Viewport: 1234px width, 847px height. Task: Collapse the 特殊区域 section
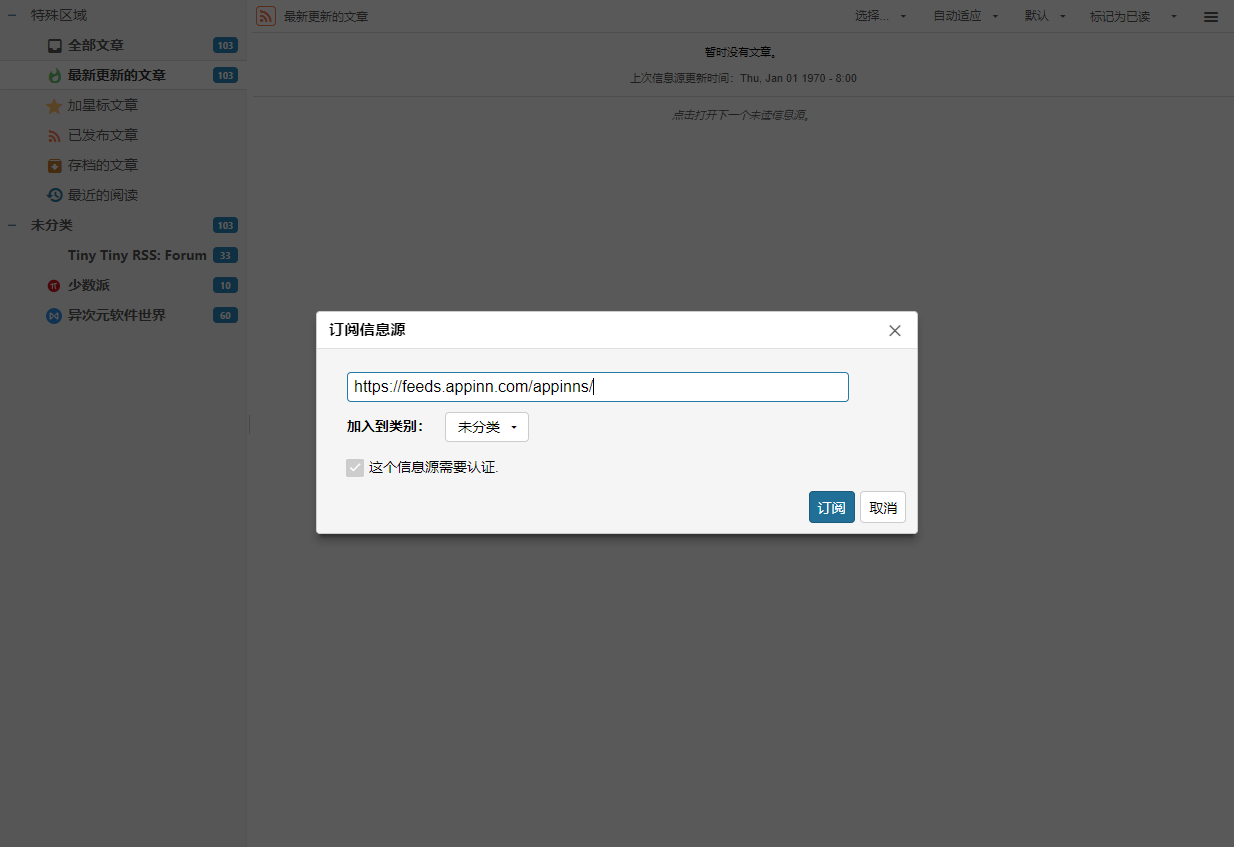[x=12, y=16]
